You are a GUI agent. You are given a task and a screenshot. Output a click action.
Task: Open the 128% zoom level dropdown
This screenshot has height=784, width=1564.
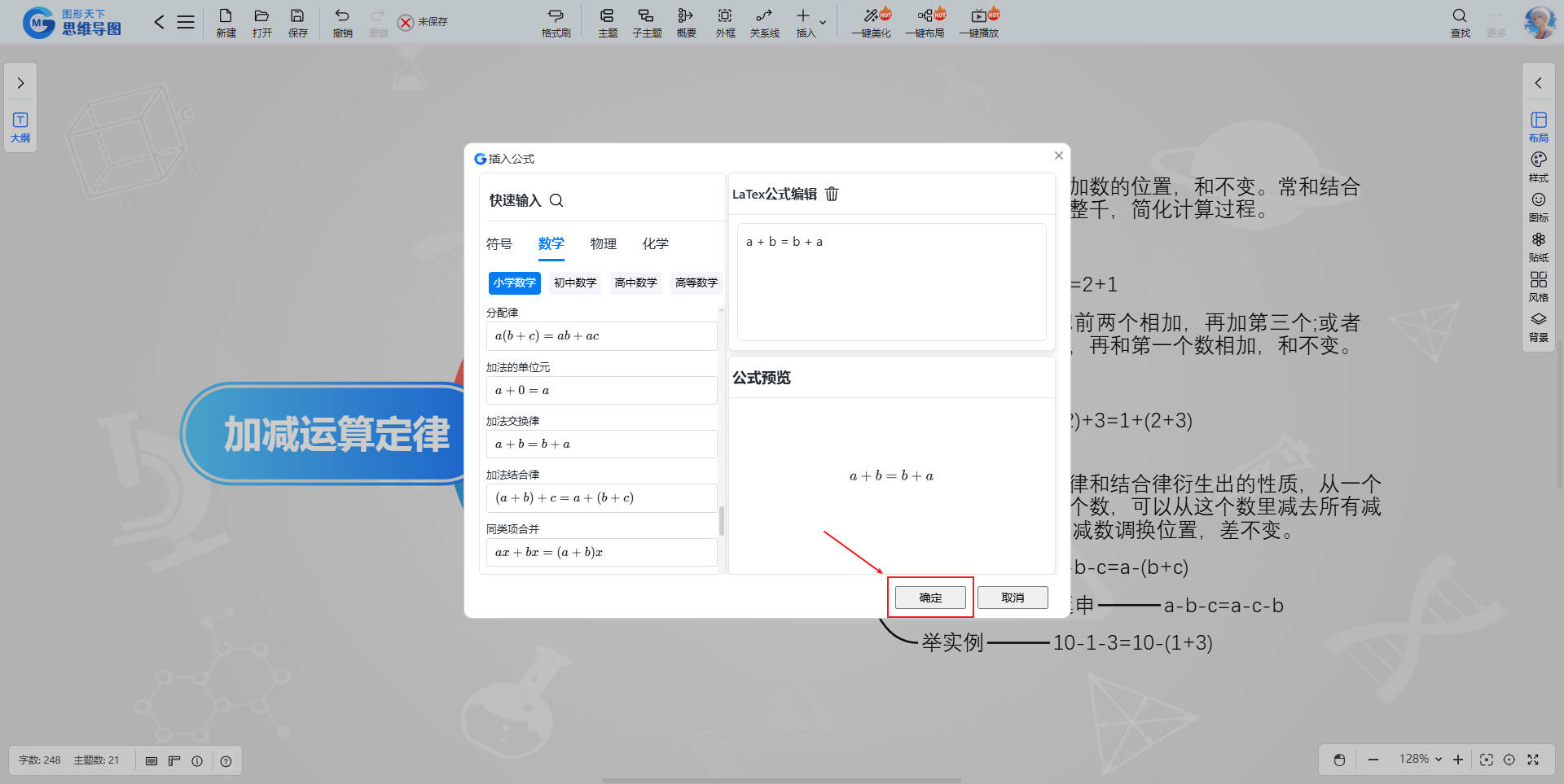(1420, 759)
